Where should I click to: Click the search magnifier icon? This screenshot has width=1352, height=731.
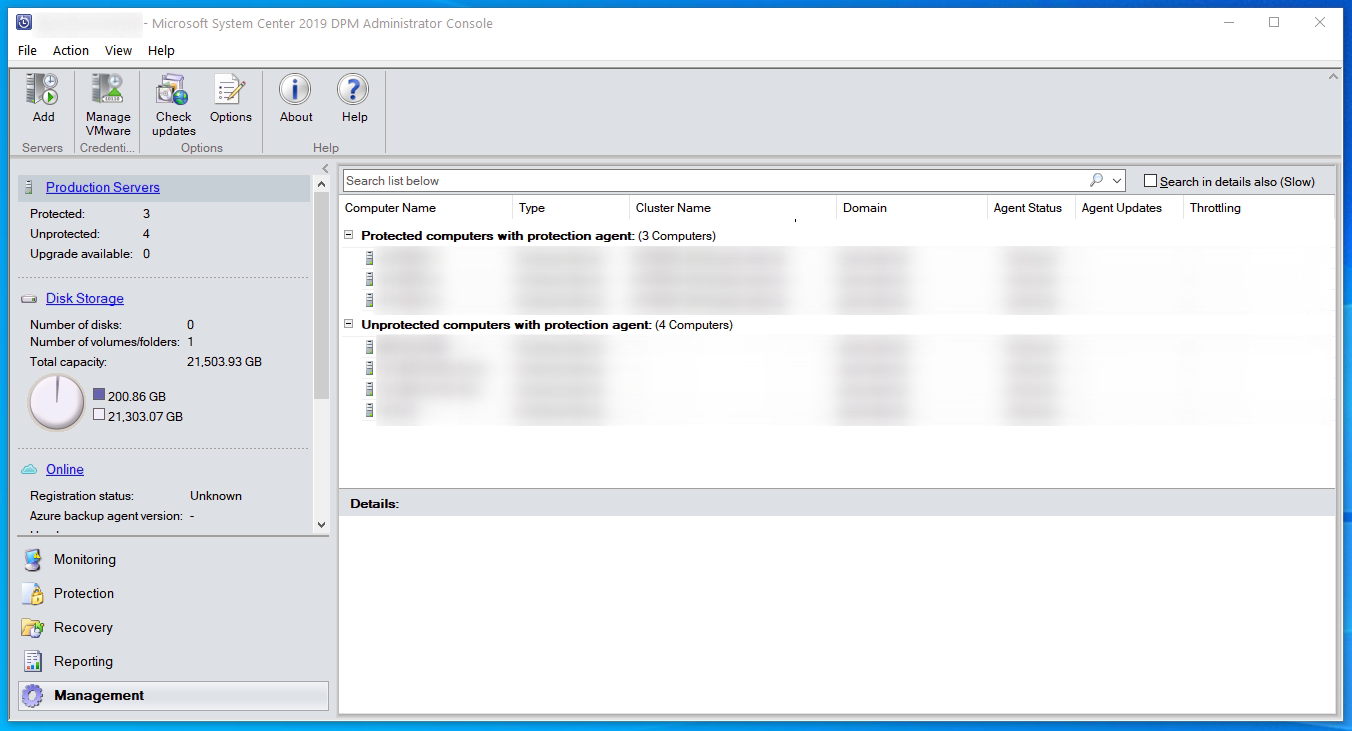click(1097, 180)
